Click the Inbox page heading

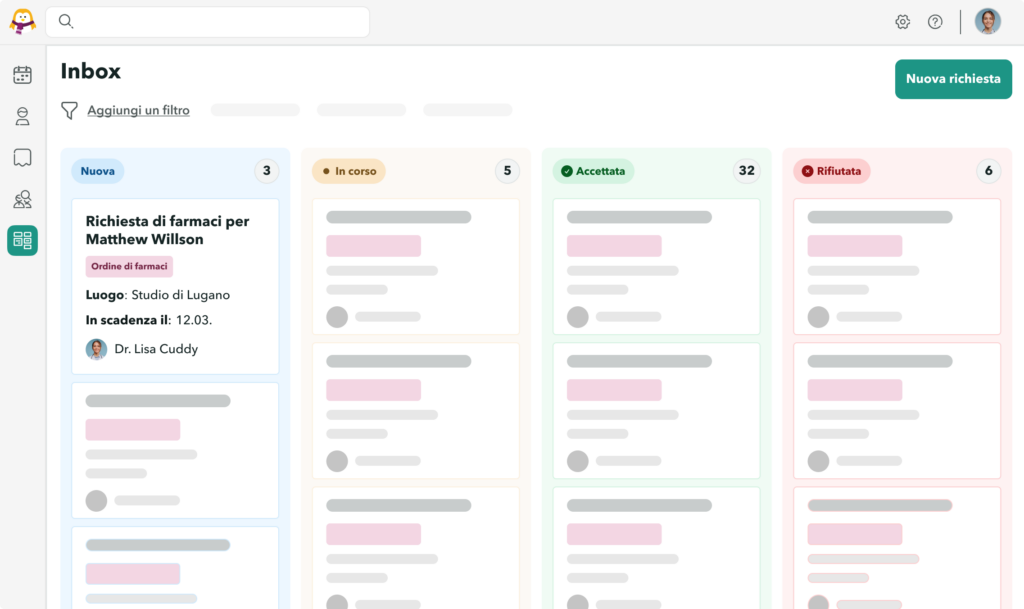[x=91, y=71]
